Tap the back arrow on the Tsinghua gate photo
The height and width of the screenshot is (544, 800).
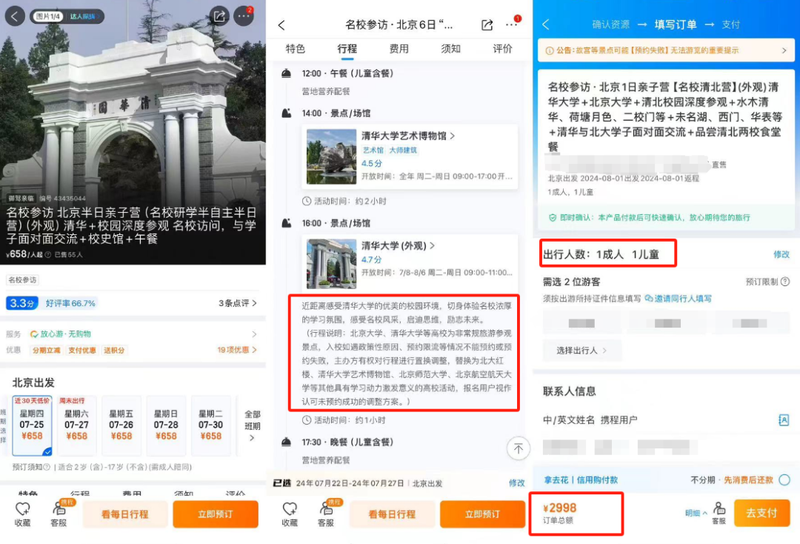tap(12, 16)
